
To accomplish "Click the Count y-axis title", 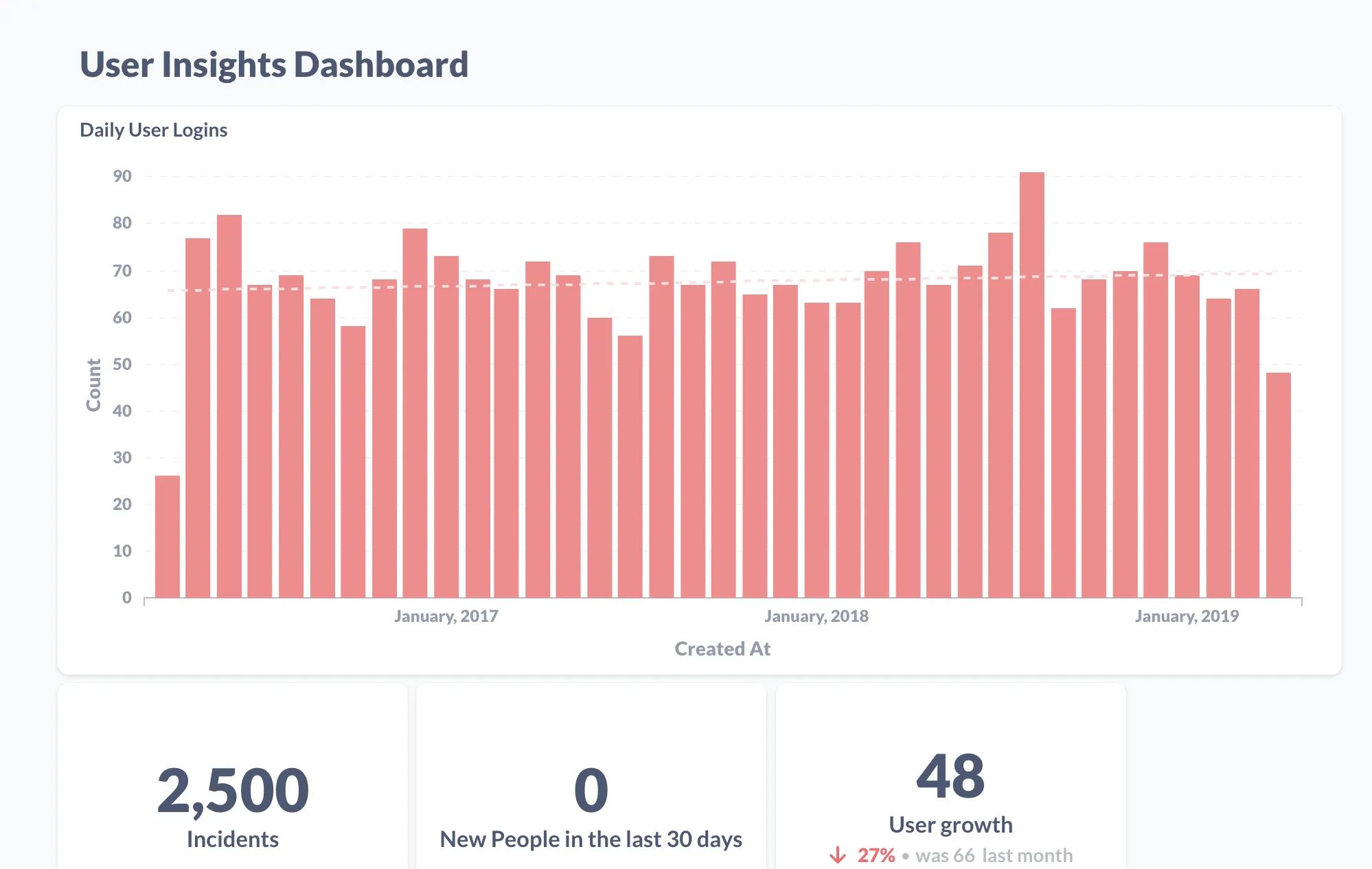I will pyautogui.click(x=93, y=385).
